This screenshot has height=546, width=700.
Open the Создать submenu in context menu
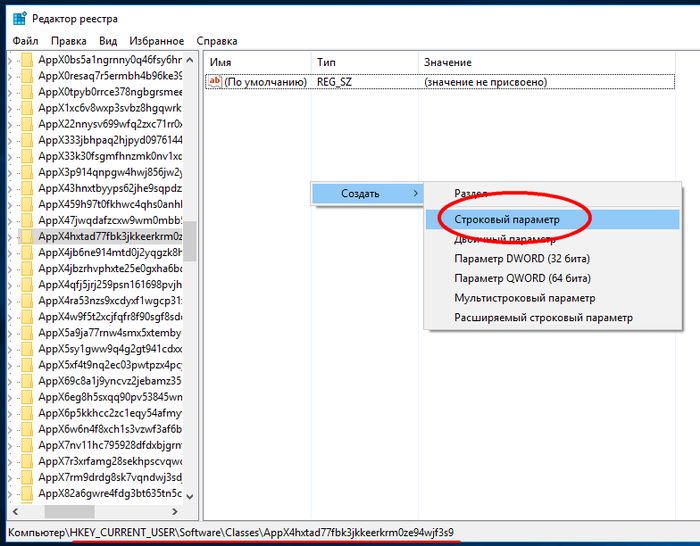[x=365, y=193]
